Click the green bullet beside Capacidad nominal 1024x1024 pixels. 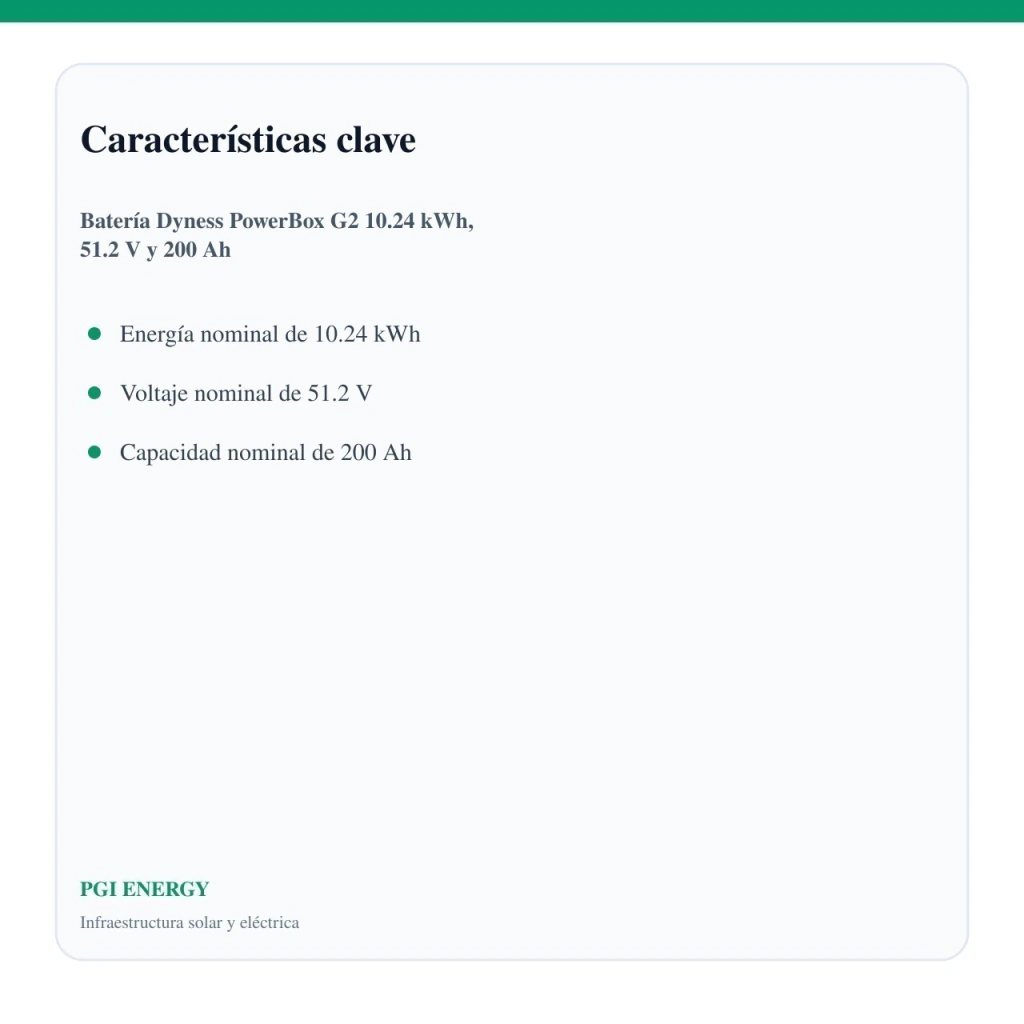click(x=94, y=452)
